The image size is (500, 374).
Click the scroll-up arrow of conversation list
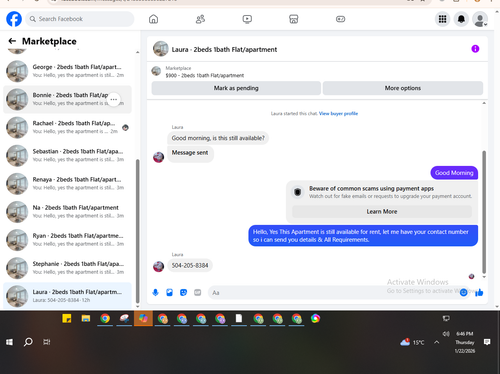(x=137, y=52)
